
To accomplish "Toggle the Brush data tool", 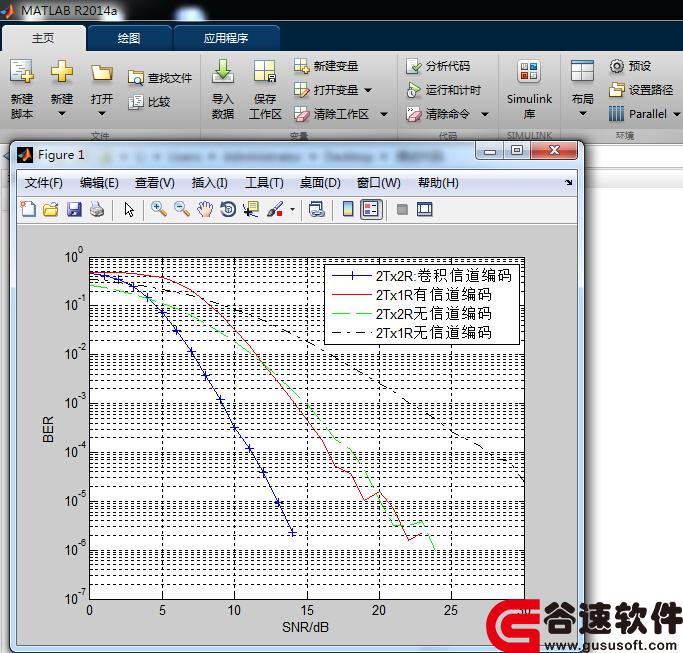I will point(275,210).
